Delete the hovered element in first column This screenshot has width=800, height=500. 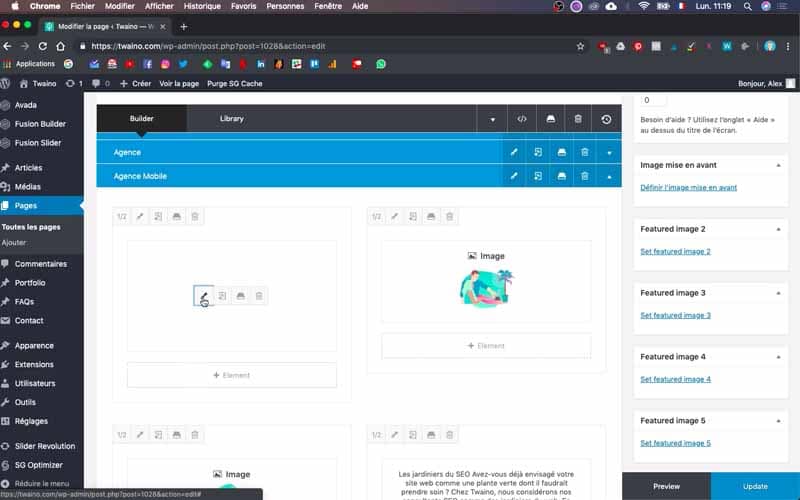pos(259,295)
